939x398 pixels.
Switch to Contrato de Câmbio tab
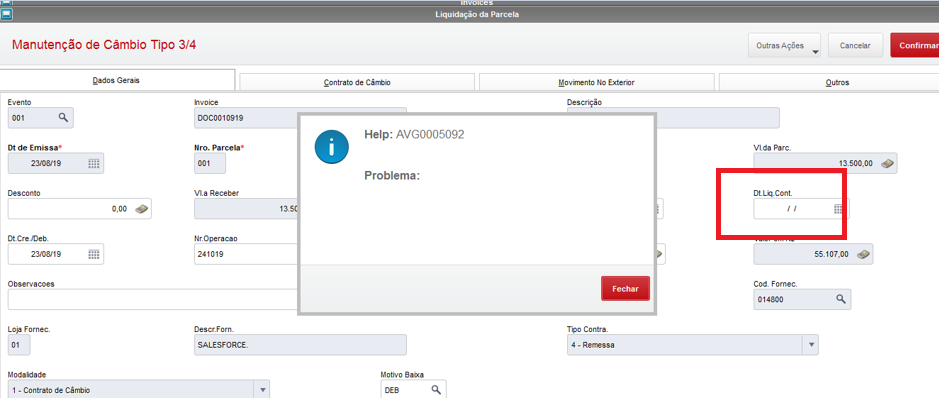point(357,83)
